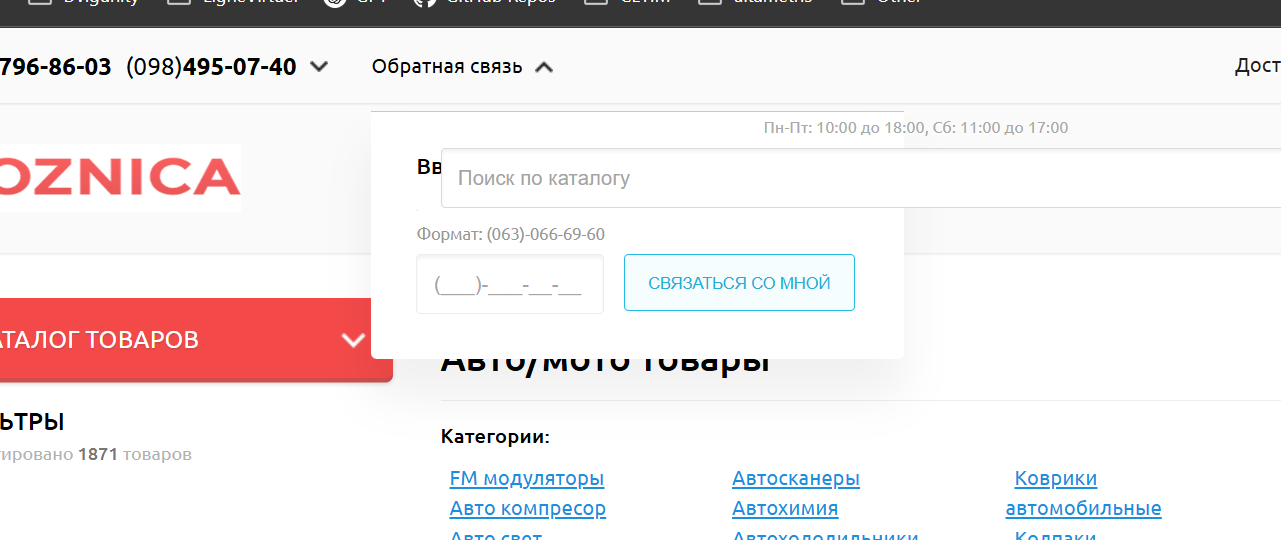Open the GPT bookmark icon

[336, 3]
